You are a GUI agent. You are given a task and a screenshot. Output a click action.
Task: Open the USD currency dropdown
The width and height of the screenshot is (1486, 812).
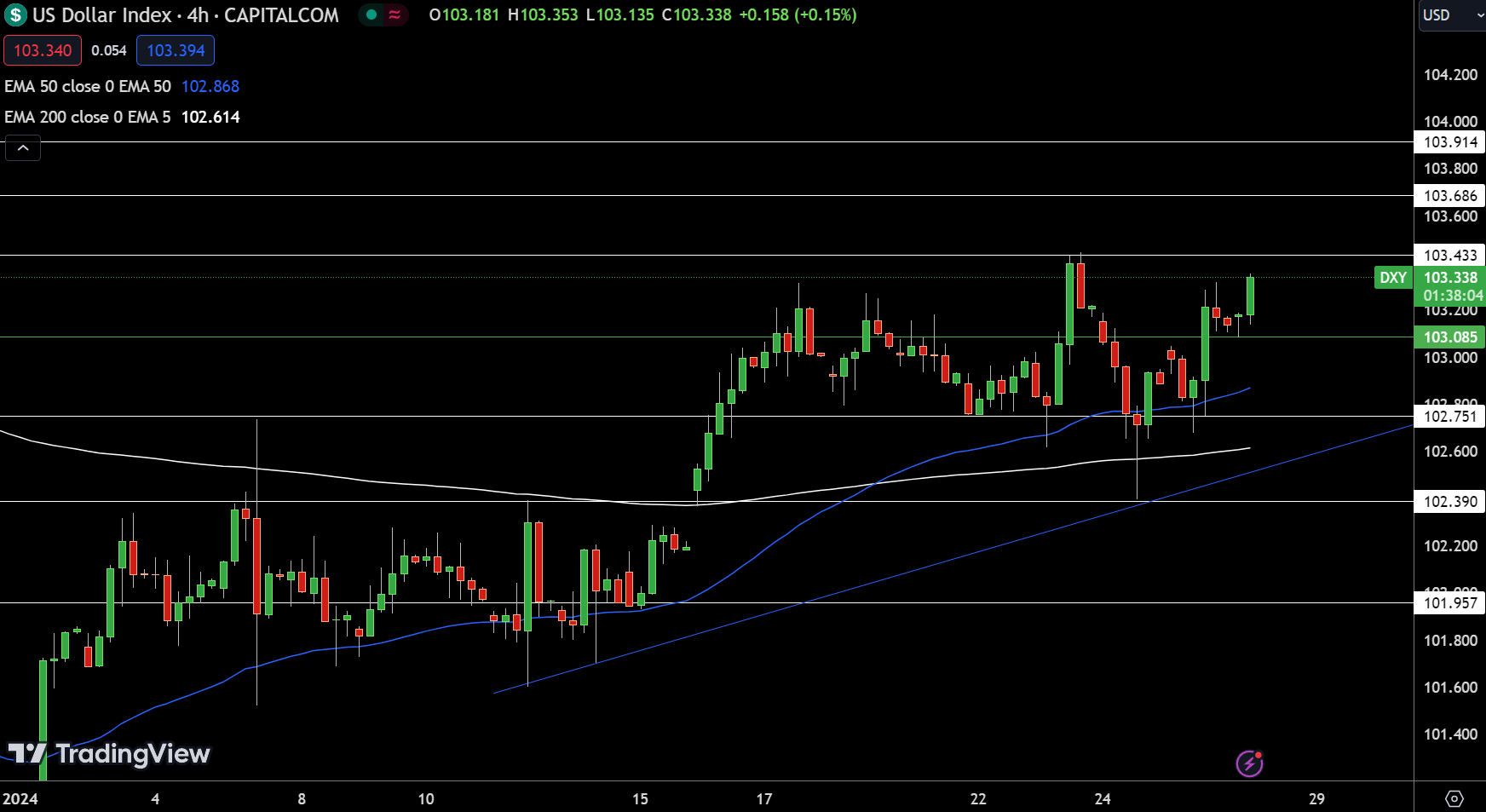point(1452,15)
